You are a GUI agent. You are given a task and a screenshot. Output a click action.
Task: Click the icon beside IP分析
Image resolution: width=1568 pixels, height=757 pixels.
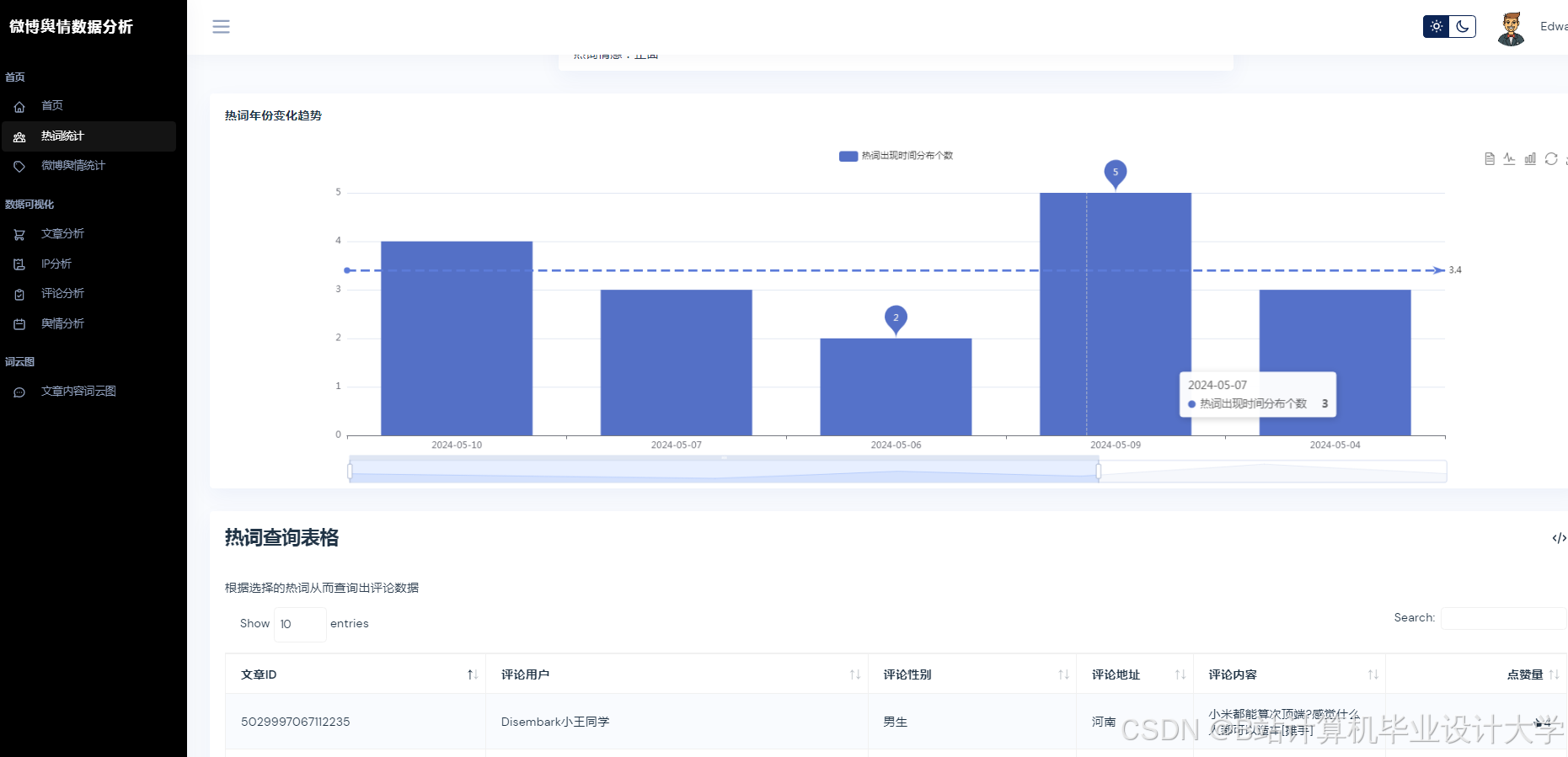19,264
